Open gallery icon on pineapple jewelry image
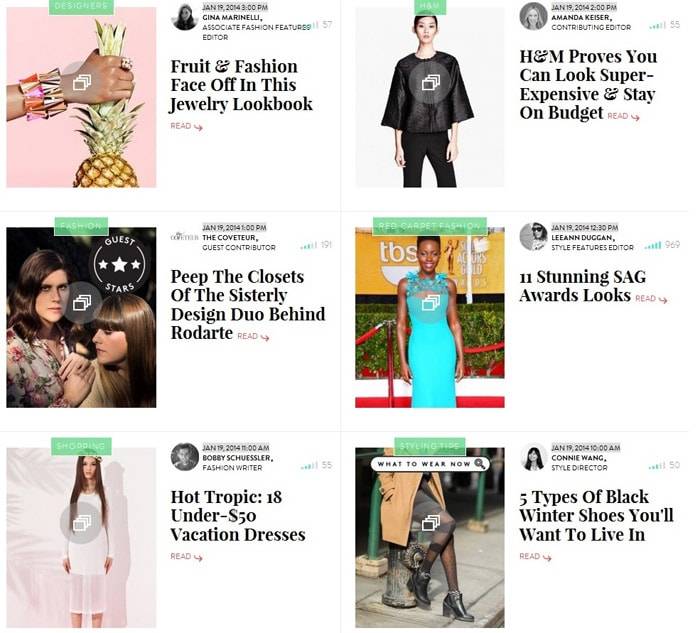 coord(81,83)
